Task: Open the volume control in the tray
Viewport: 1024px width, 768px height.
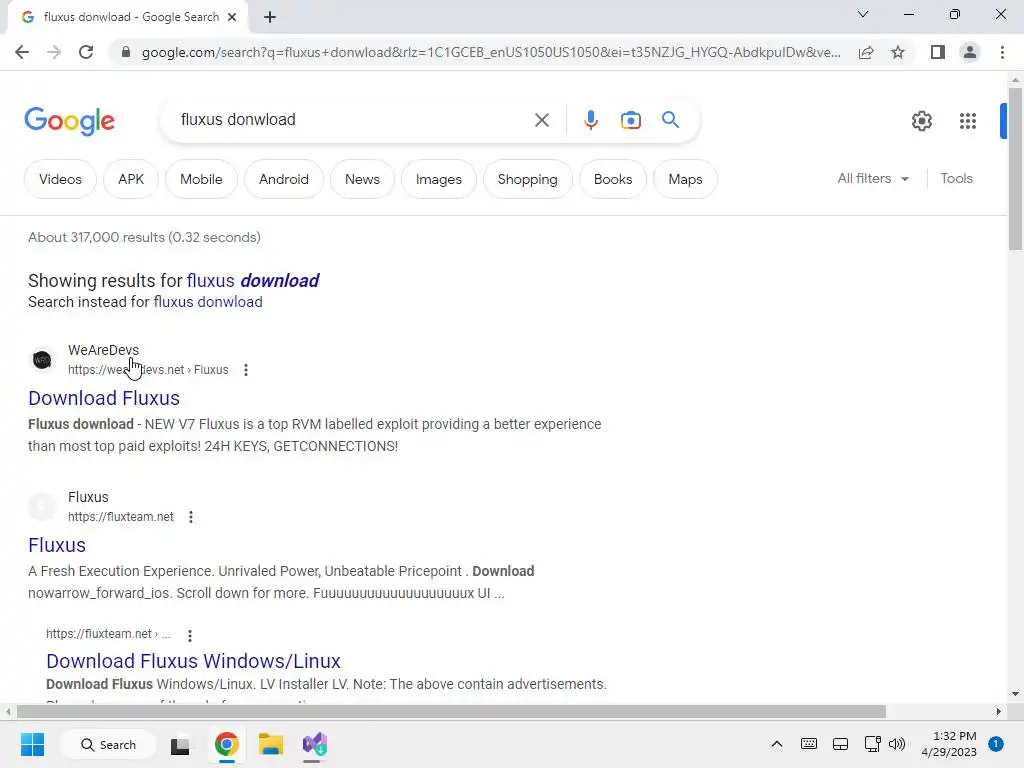Action: click(897, 744)
